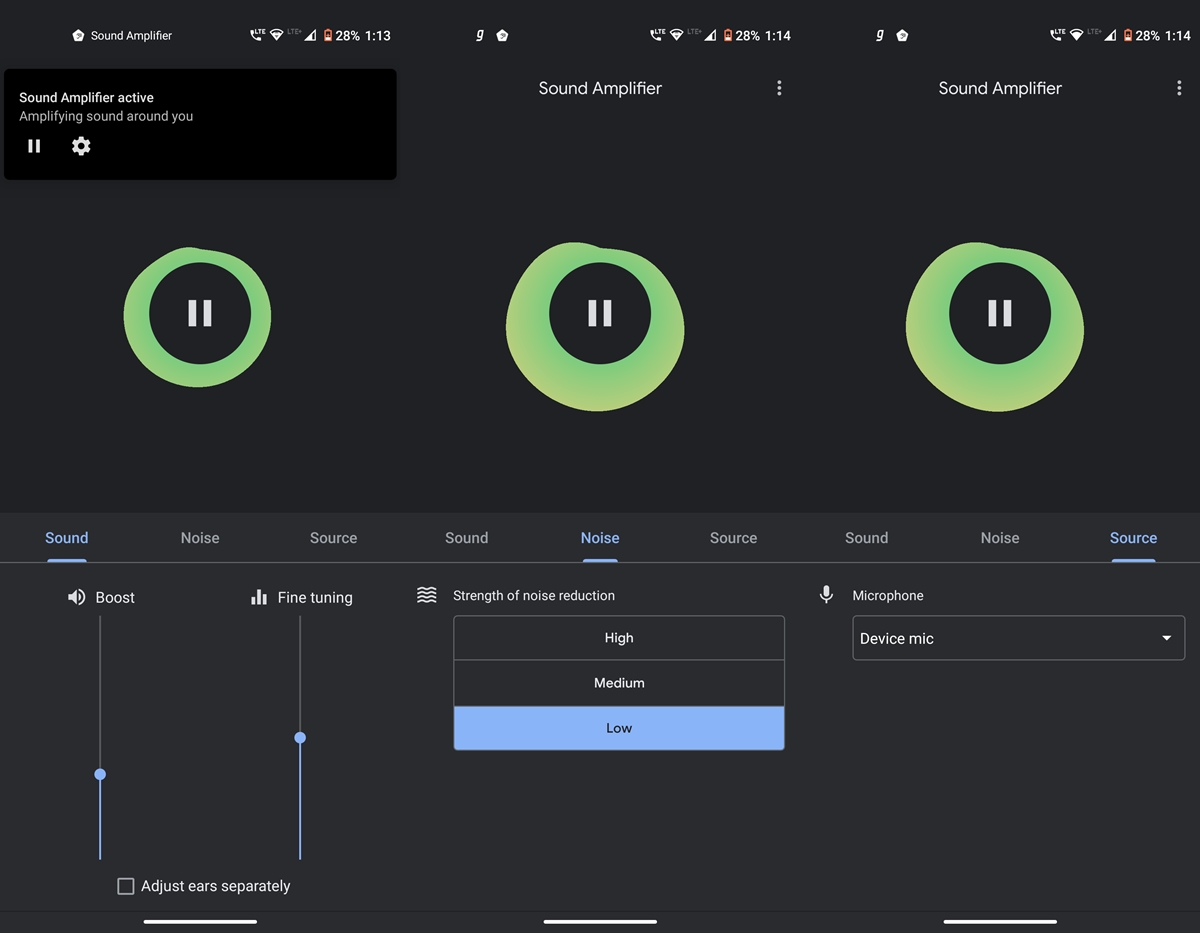Open overflow menu on Source screen
The width and height of the screenshot is (1200, 933).
[1179, 88]
